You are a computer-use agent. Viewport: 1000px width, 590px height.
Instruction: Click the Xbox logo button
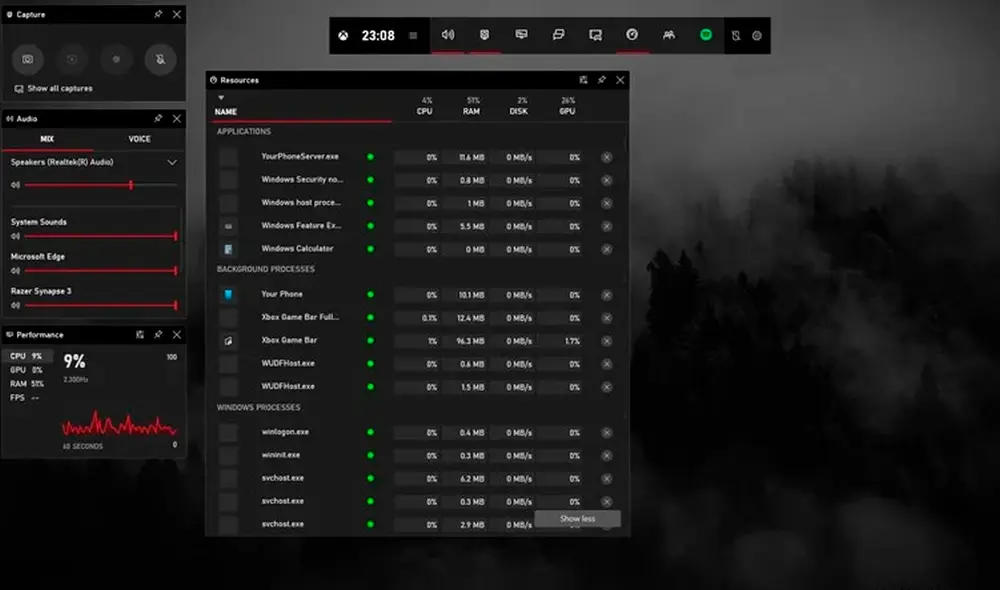pos(343,35)
